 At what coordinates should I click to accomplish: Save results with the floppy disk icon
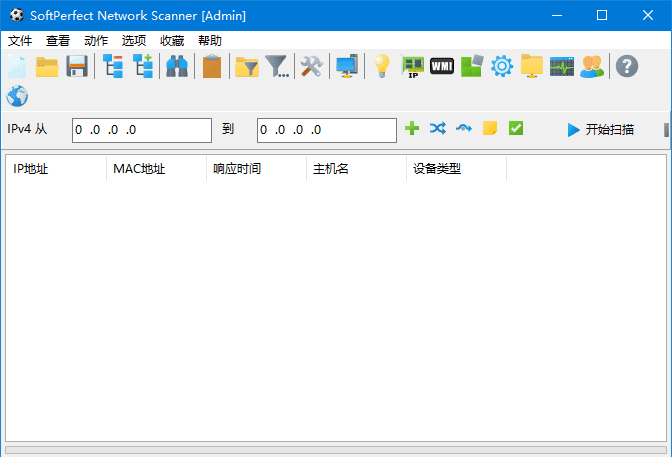(77, 66)
